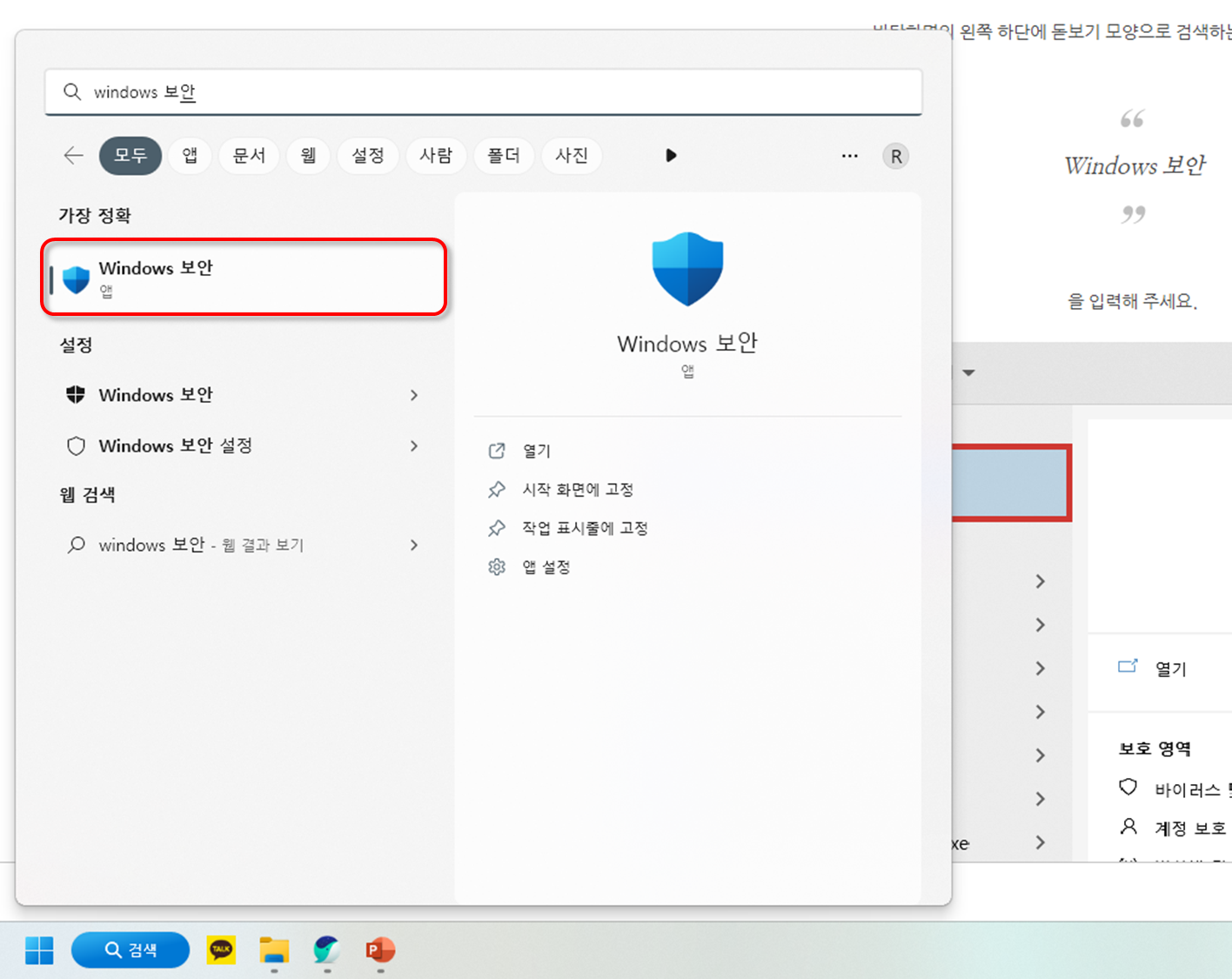Image resolution: width=1232 pixels, height=979 pixels.
Task: Select the 사진 filter tab
Action: click(572, 156)
